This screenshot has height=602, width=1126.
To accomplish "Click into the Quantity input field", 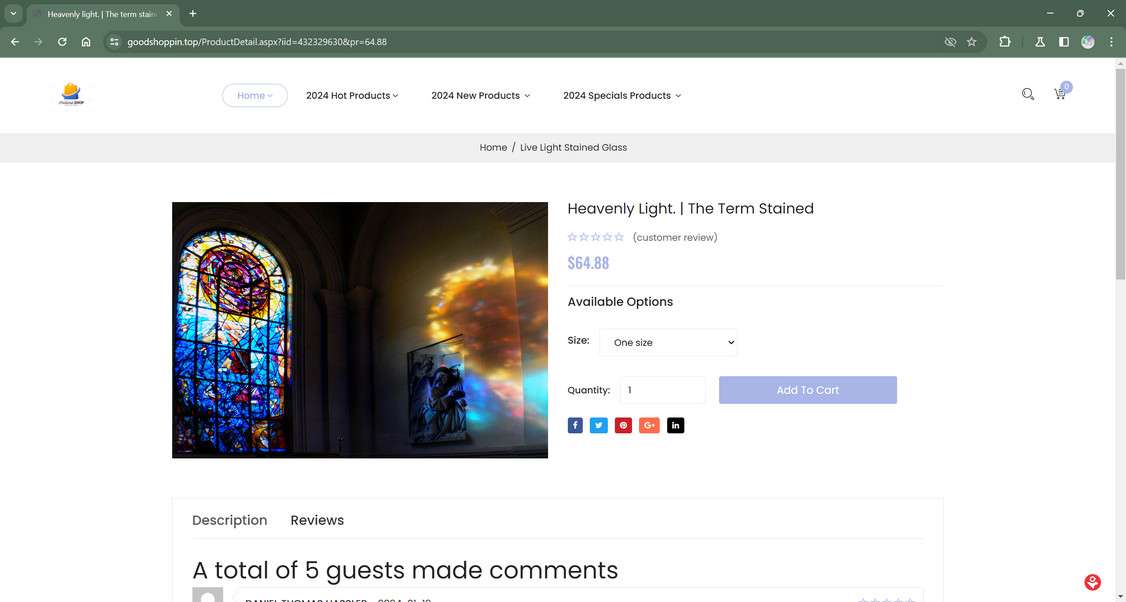I will click(663, 390).
